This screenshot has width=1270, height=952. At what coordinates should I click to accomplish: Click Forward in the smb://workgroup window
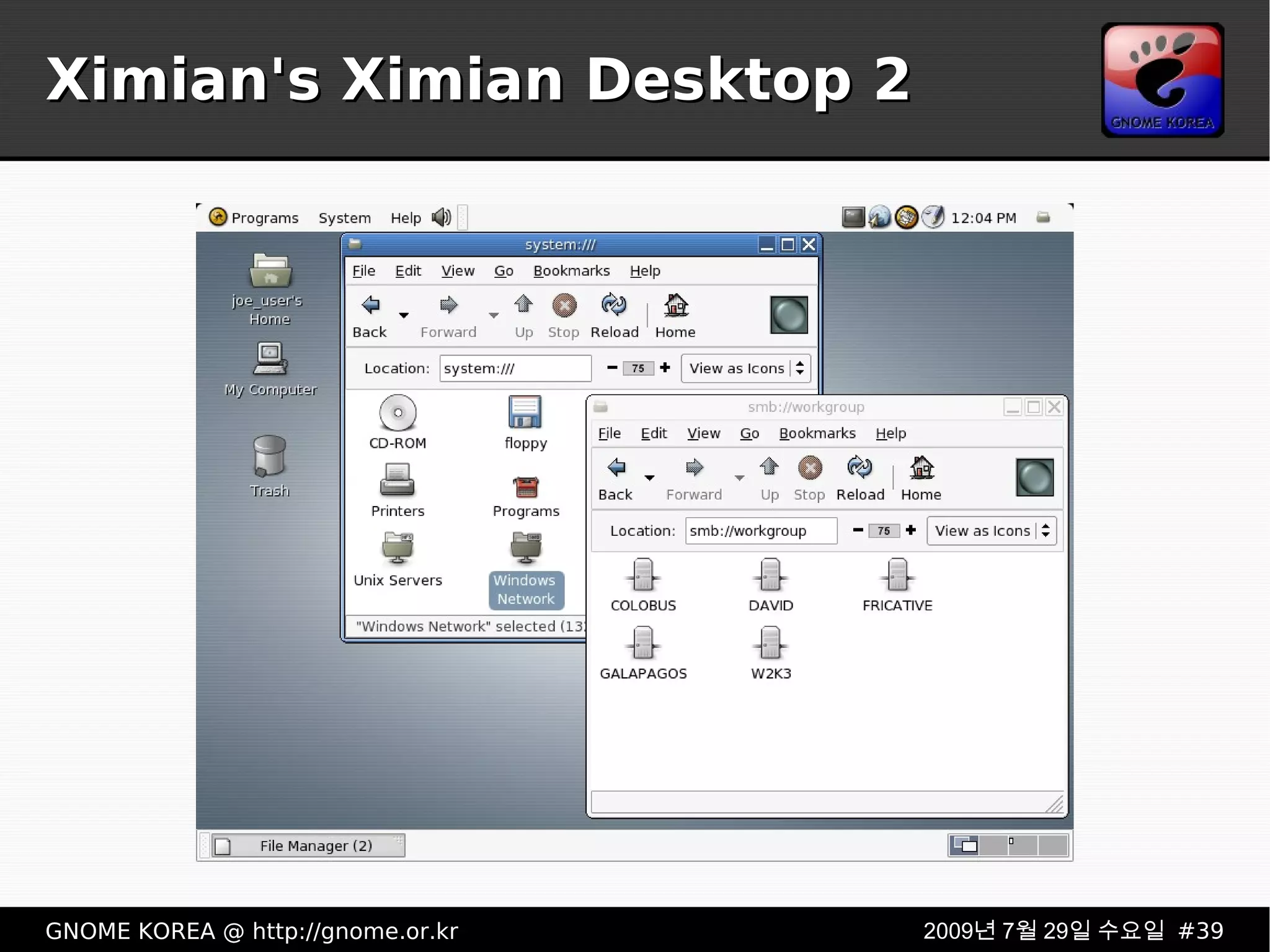[694, 478]
